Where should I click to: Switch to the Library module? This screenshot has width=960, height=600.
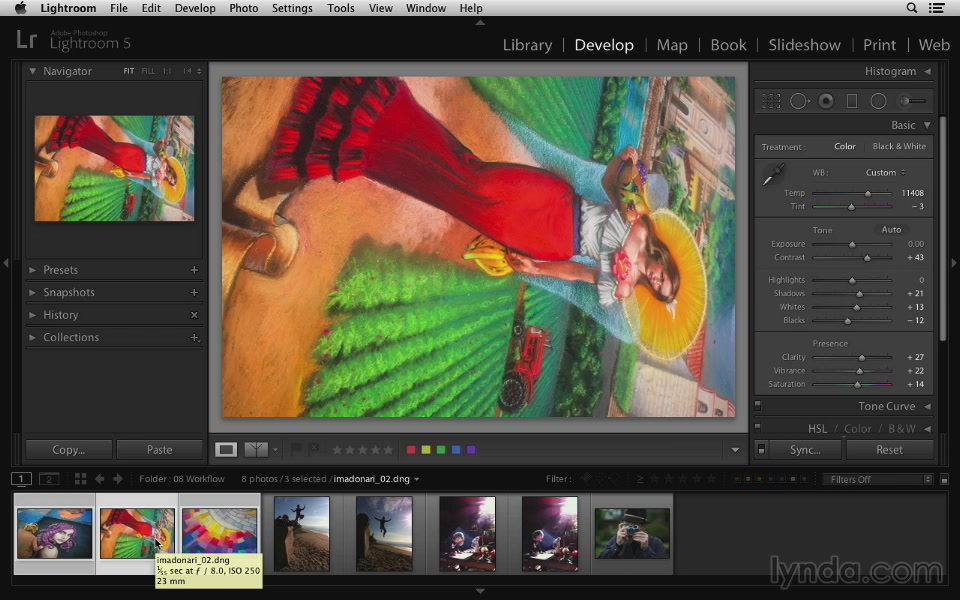pos(527,45)
